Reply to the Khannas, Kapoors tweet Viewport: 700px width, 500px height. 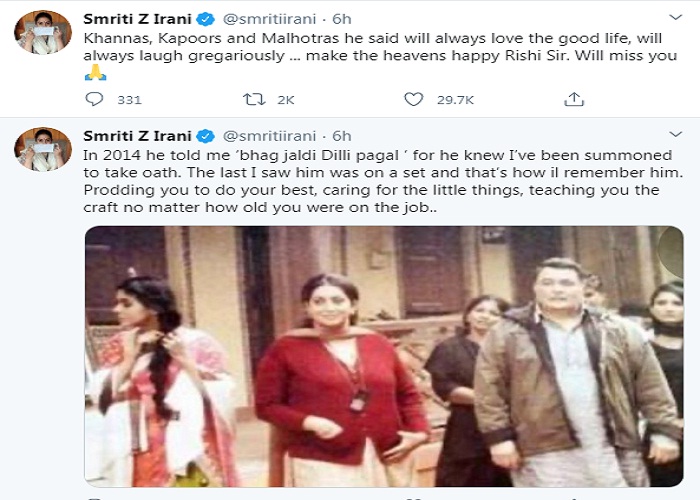95,99
